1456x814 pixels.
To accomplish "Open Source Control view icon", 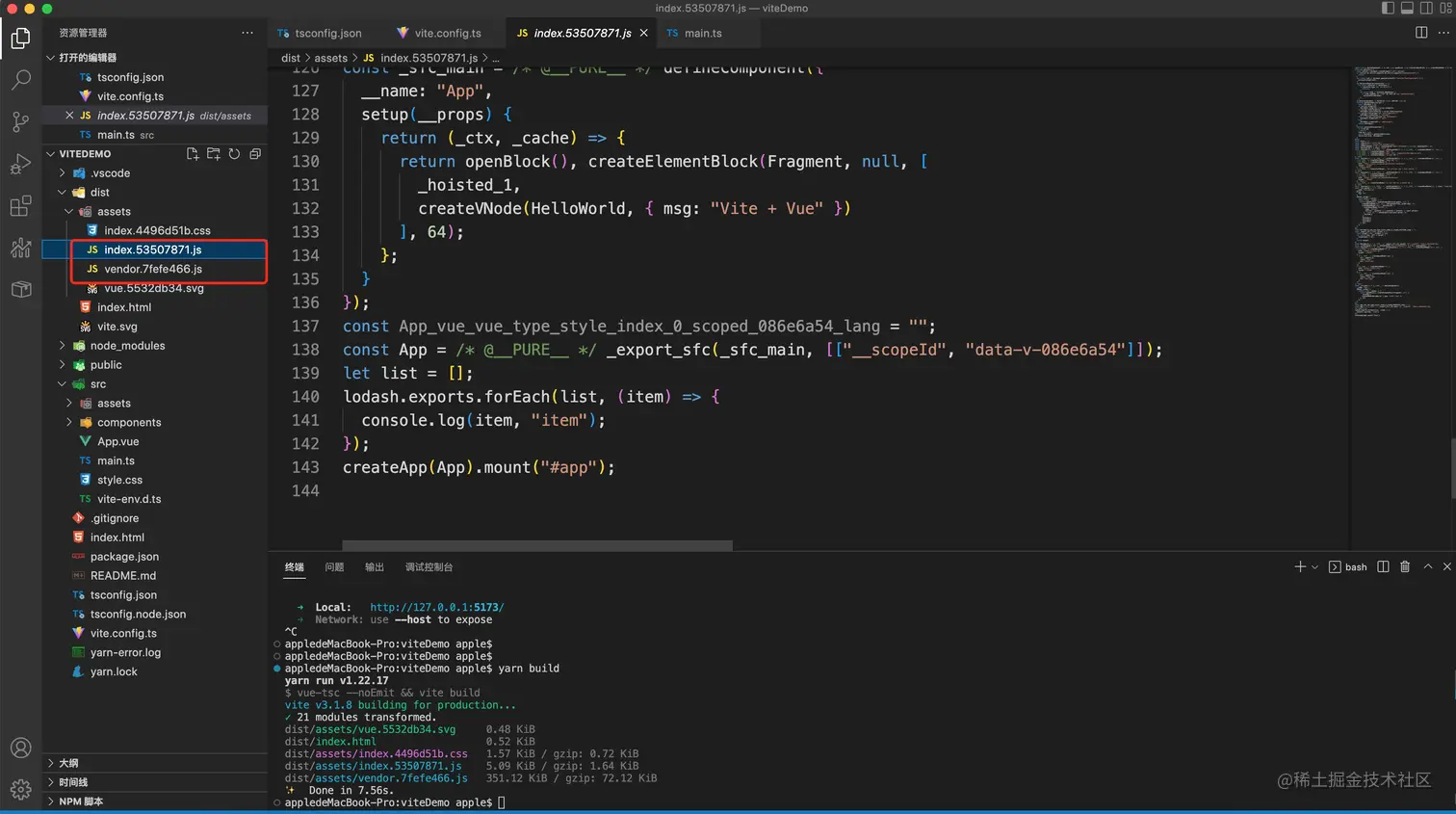I will (x=20, y=121).
